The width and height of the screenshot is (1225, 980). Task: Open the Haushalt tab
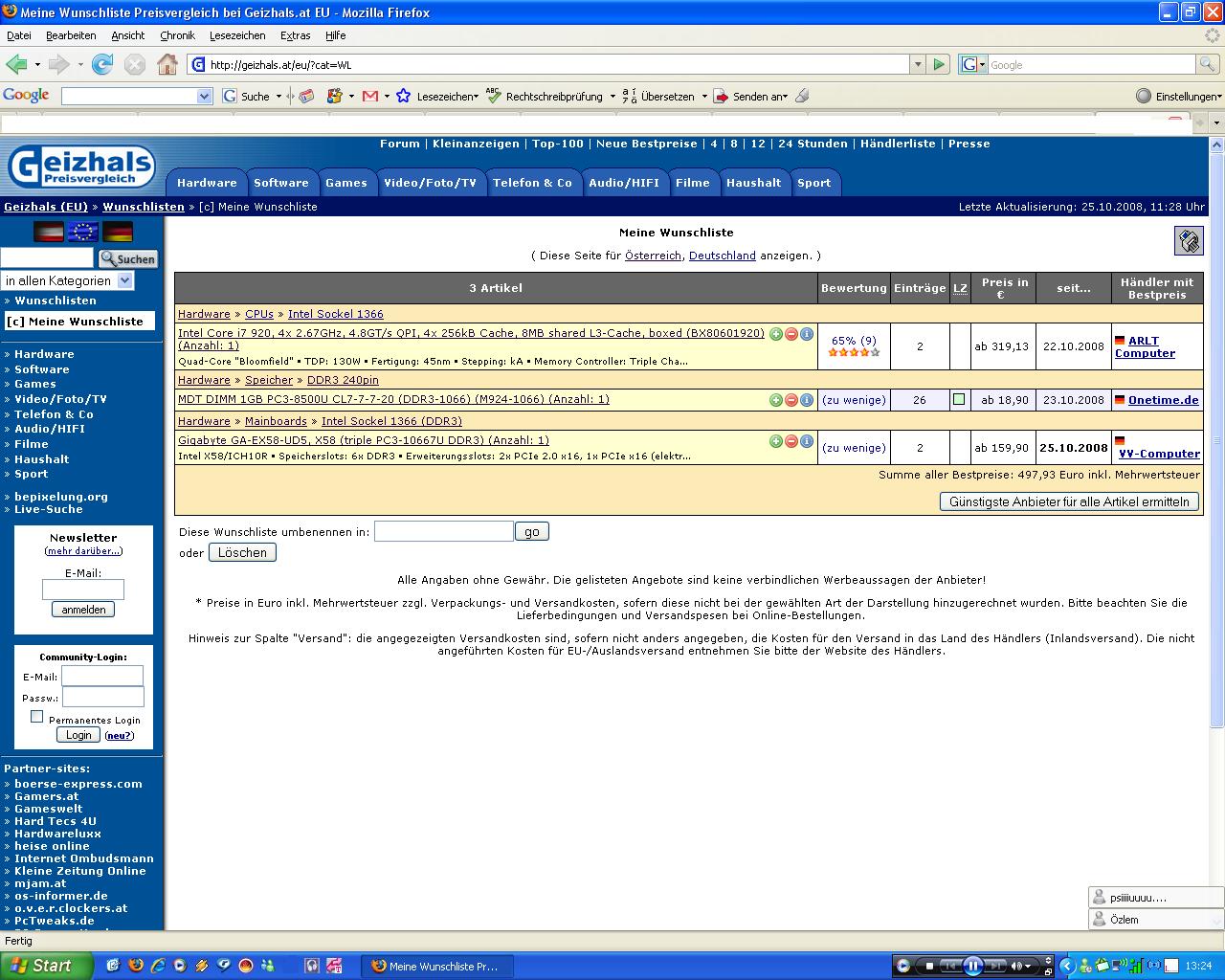[x=753, y=183]
